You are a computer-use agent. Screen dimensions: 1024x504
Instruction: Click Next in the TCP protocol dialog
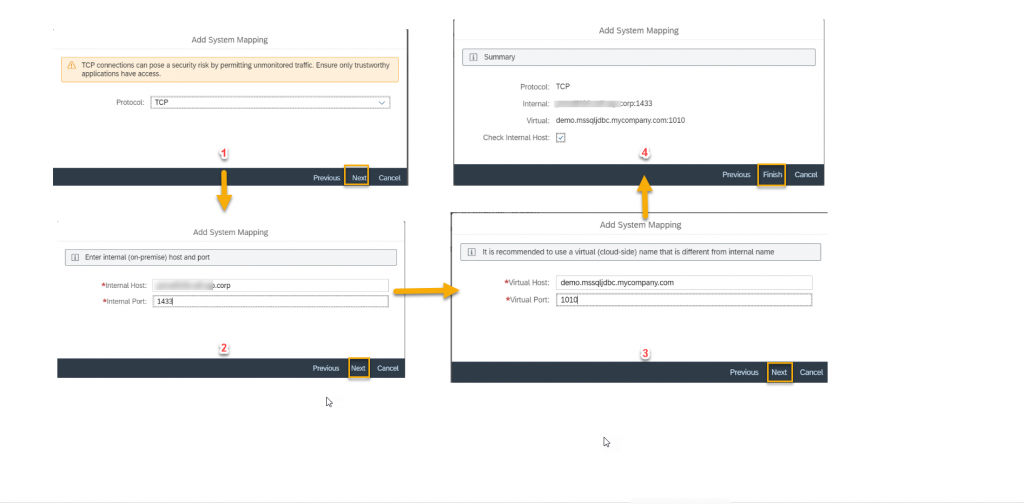[357, 178]
